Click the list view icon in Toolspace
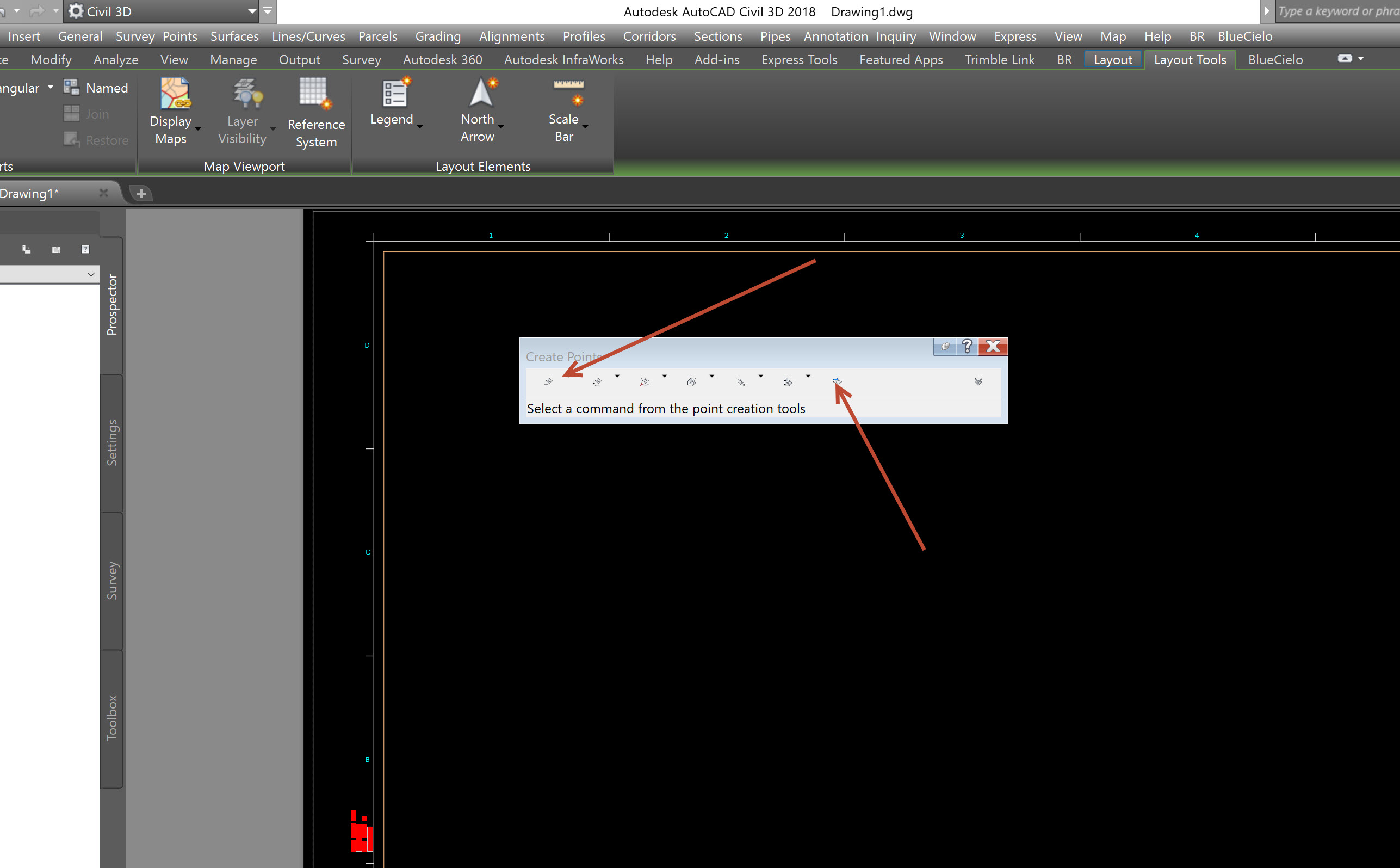 click(x=55, y=249)
